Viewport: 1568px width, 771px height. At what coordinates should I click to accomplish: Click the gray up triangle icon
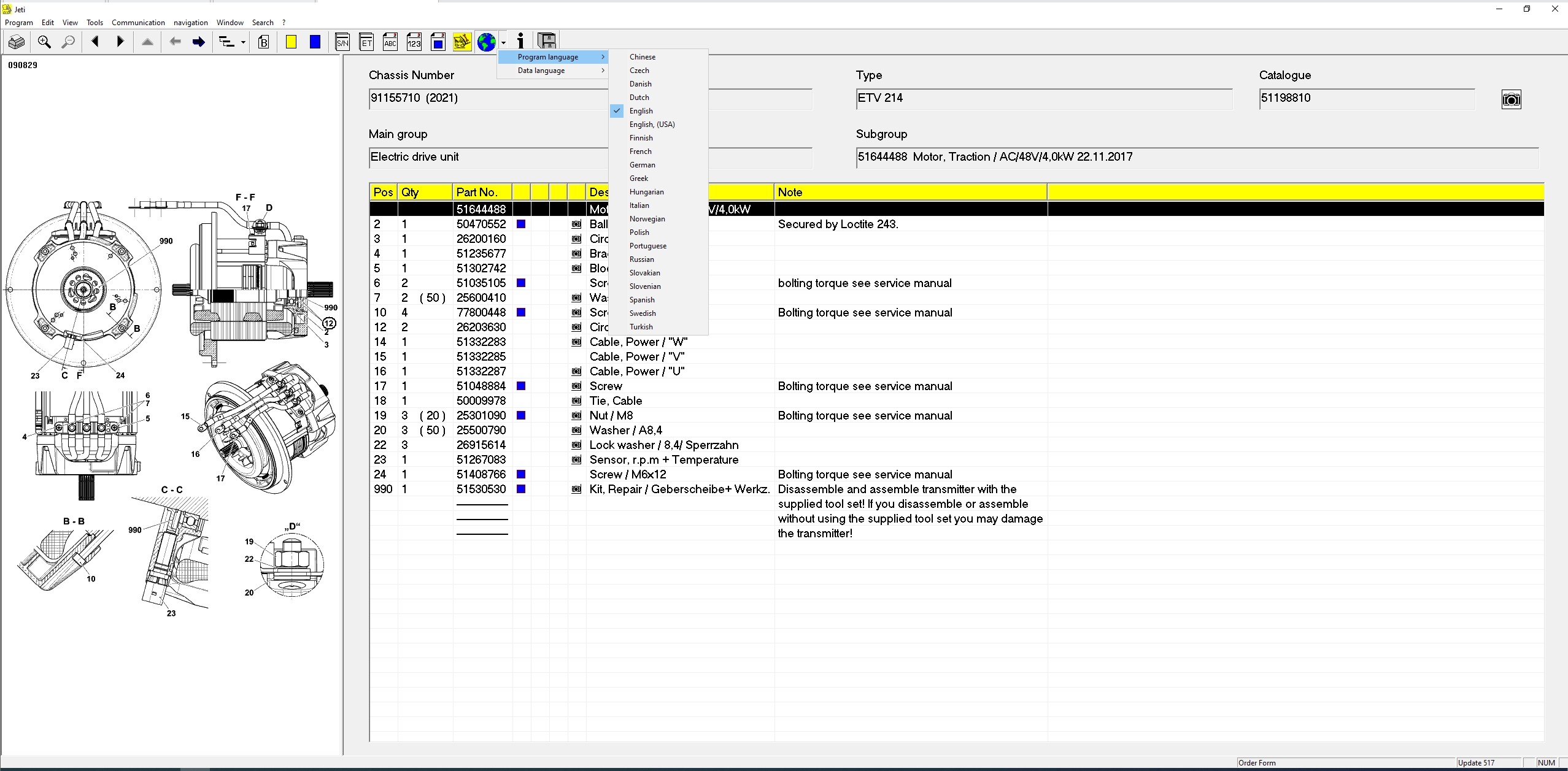pyautogui.click(x=147, y=42)
